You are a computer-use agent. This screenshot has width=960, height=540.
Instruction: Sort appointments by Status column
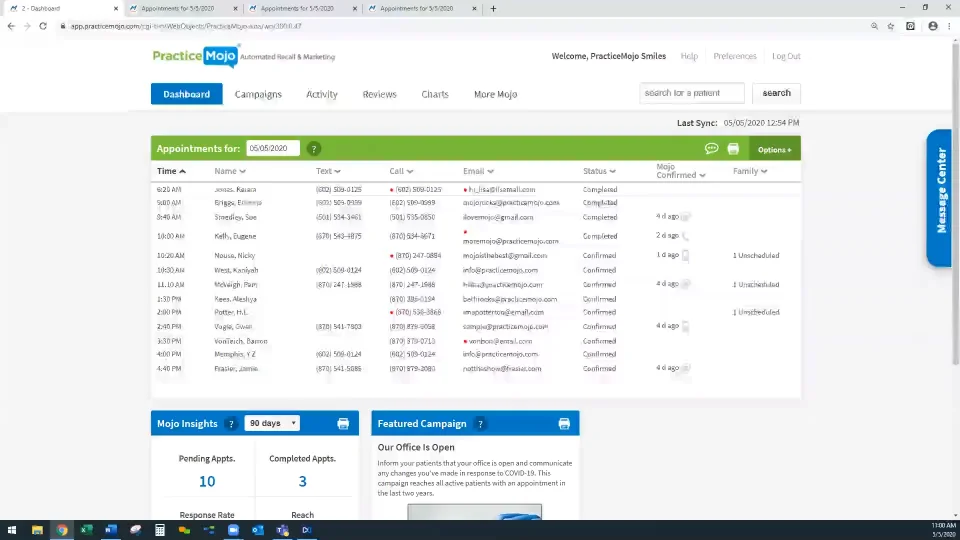click(599, 171)
